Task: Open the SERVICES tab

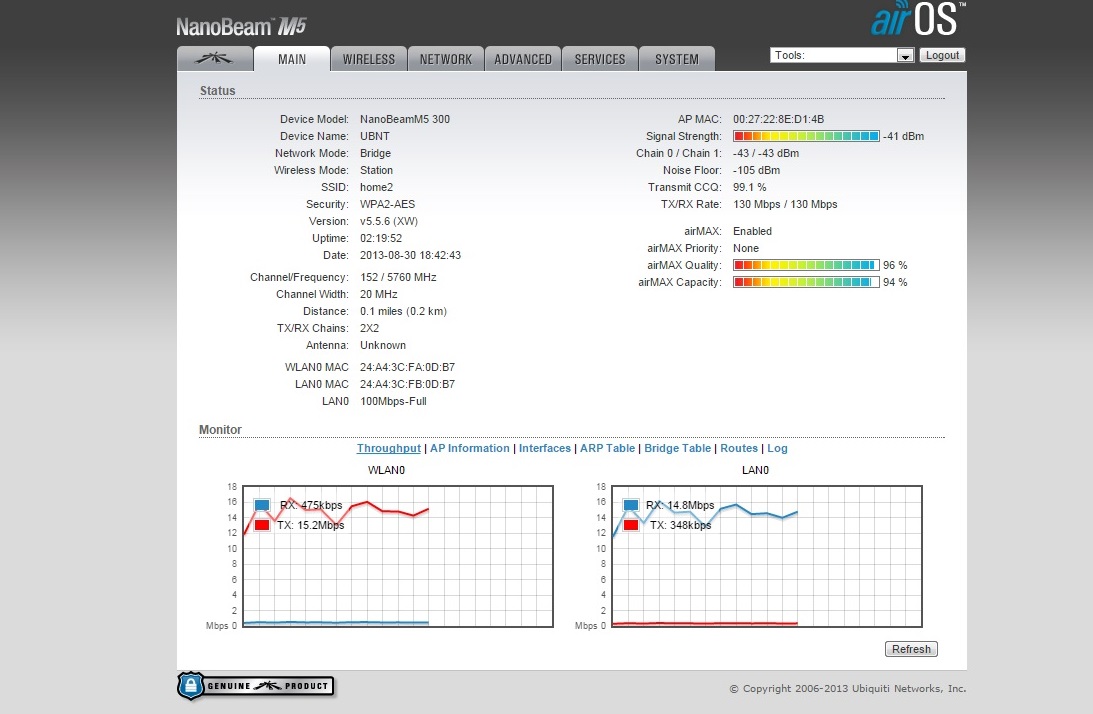Action: 599,59
